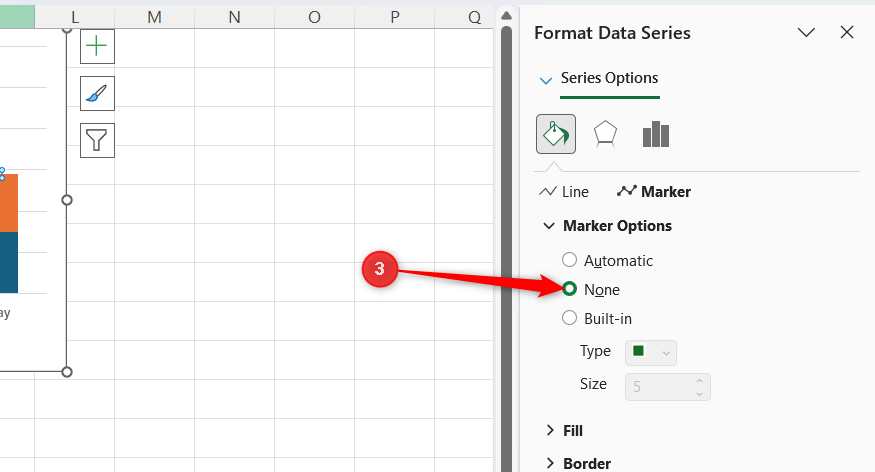Click the orange bar segment in the chart

9,203
